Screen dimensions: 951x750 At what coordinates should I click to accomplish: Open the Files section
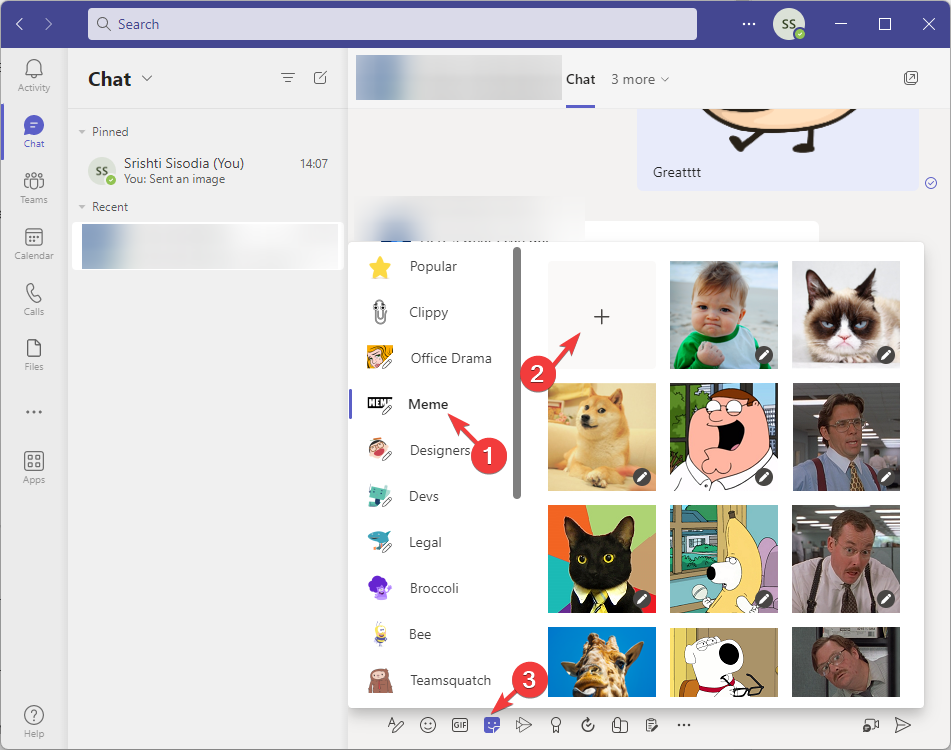coord(34,355)
